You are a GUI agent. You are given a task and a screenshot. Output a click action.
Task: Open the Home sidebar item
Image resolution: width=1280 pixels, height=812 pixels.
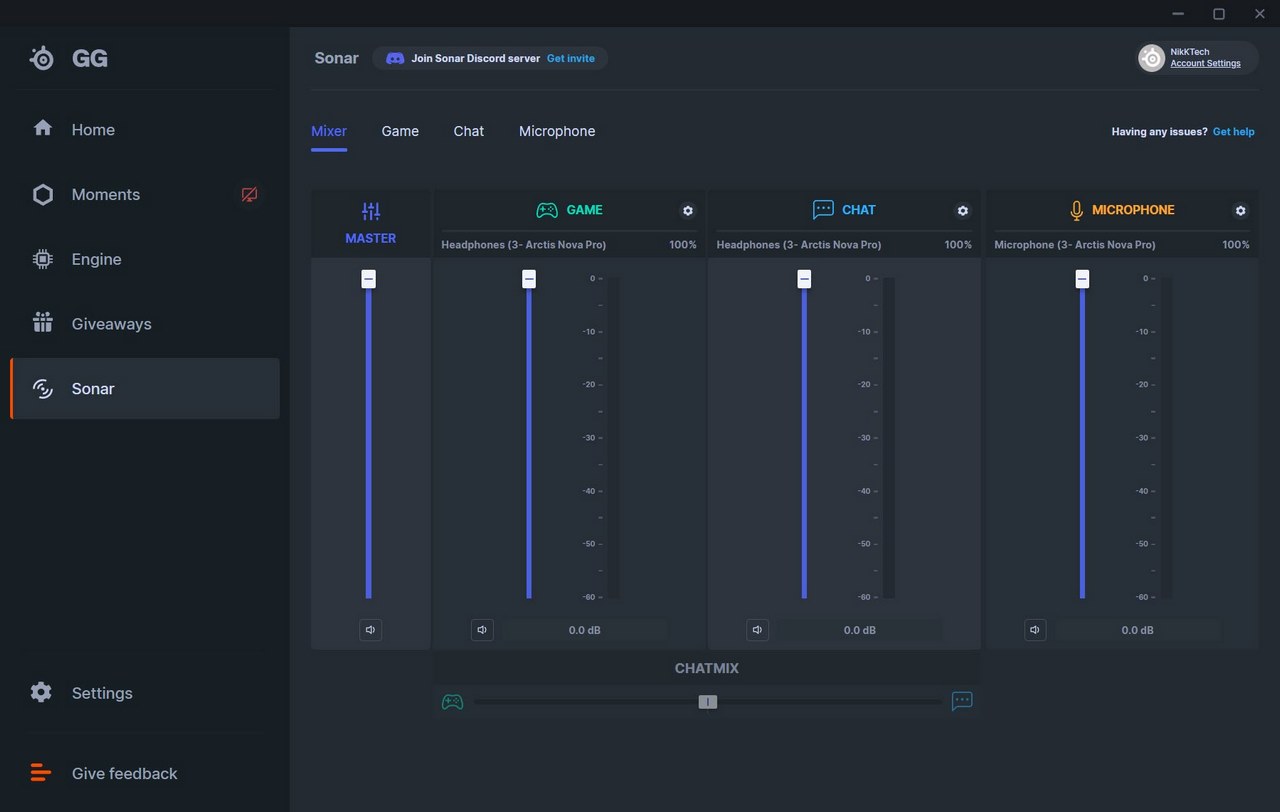(145, 130)
